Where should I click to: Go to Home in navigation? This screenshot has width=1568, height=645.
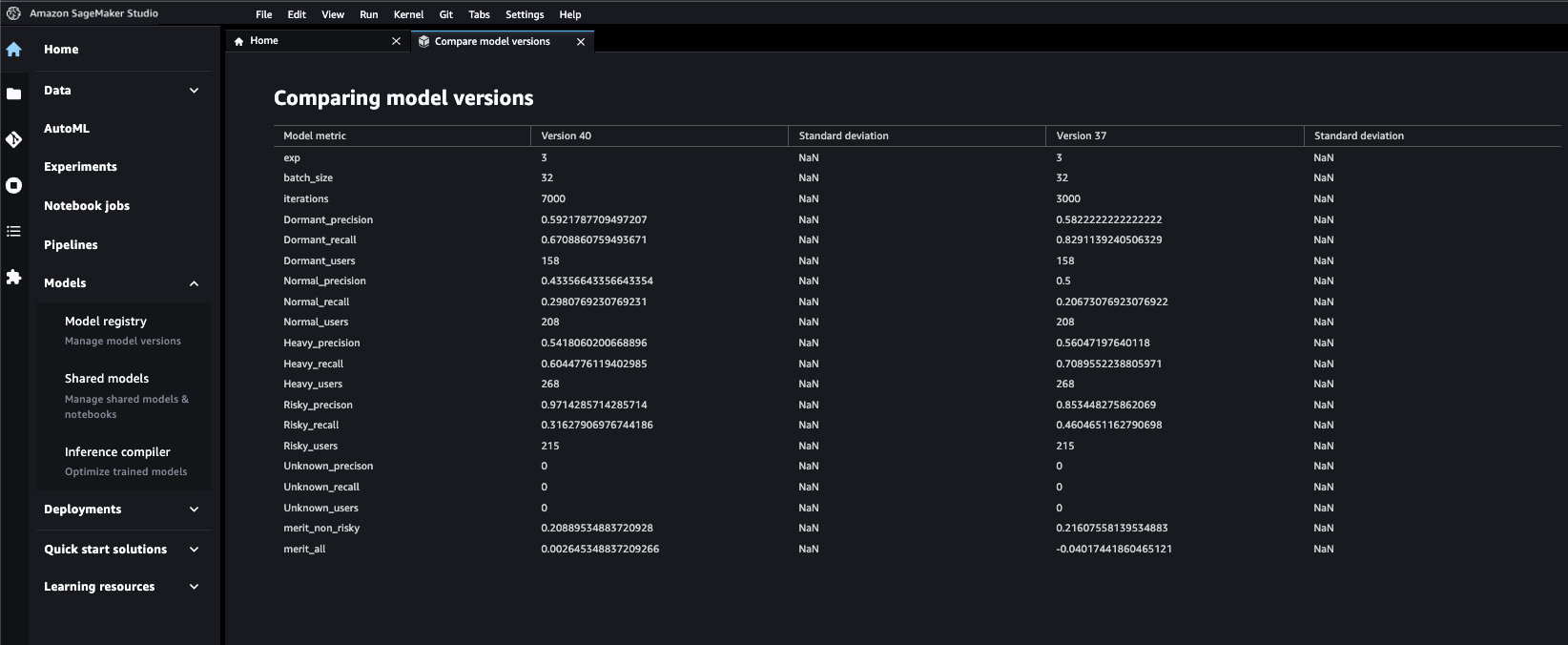point(61,50)
